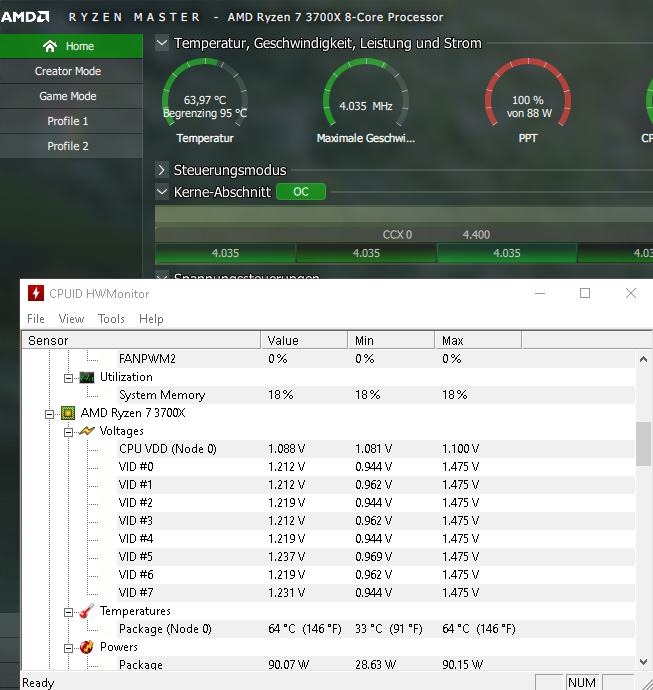653x690 pixels.
Task: Expand the Steuerungsmodus section
Action: 162,170
